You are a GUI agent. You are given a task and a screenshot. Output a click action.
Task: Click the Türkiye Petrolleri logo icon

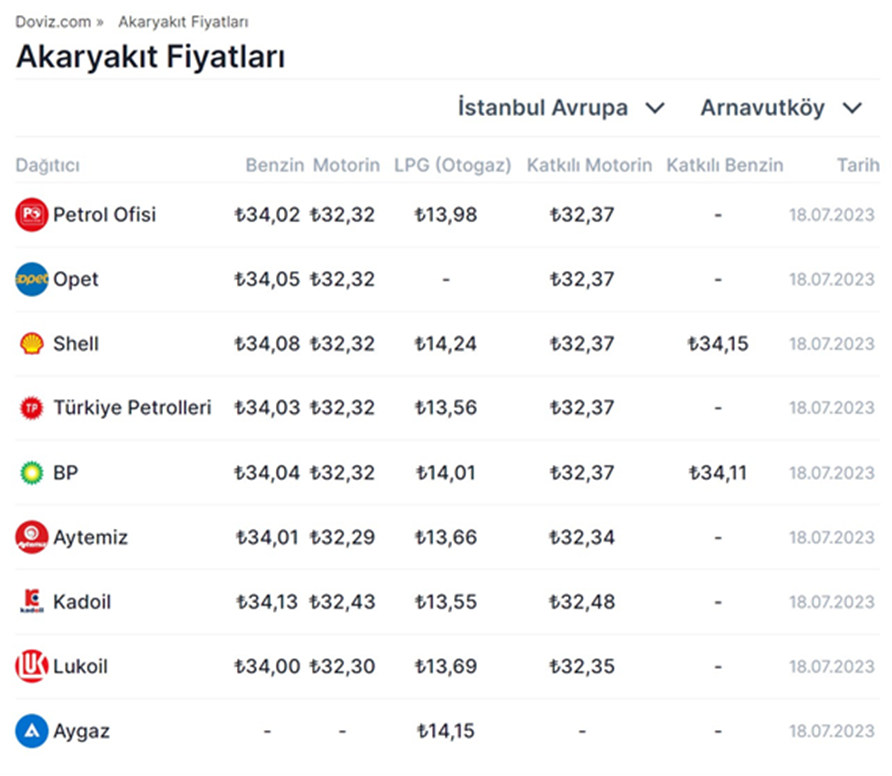click(x=32, y=408)
